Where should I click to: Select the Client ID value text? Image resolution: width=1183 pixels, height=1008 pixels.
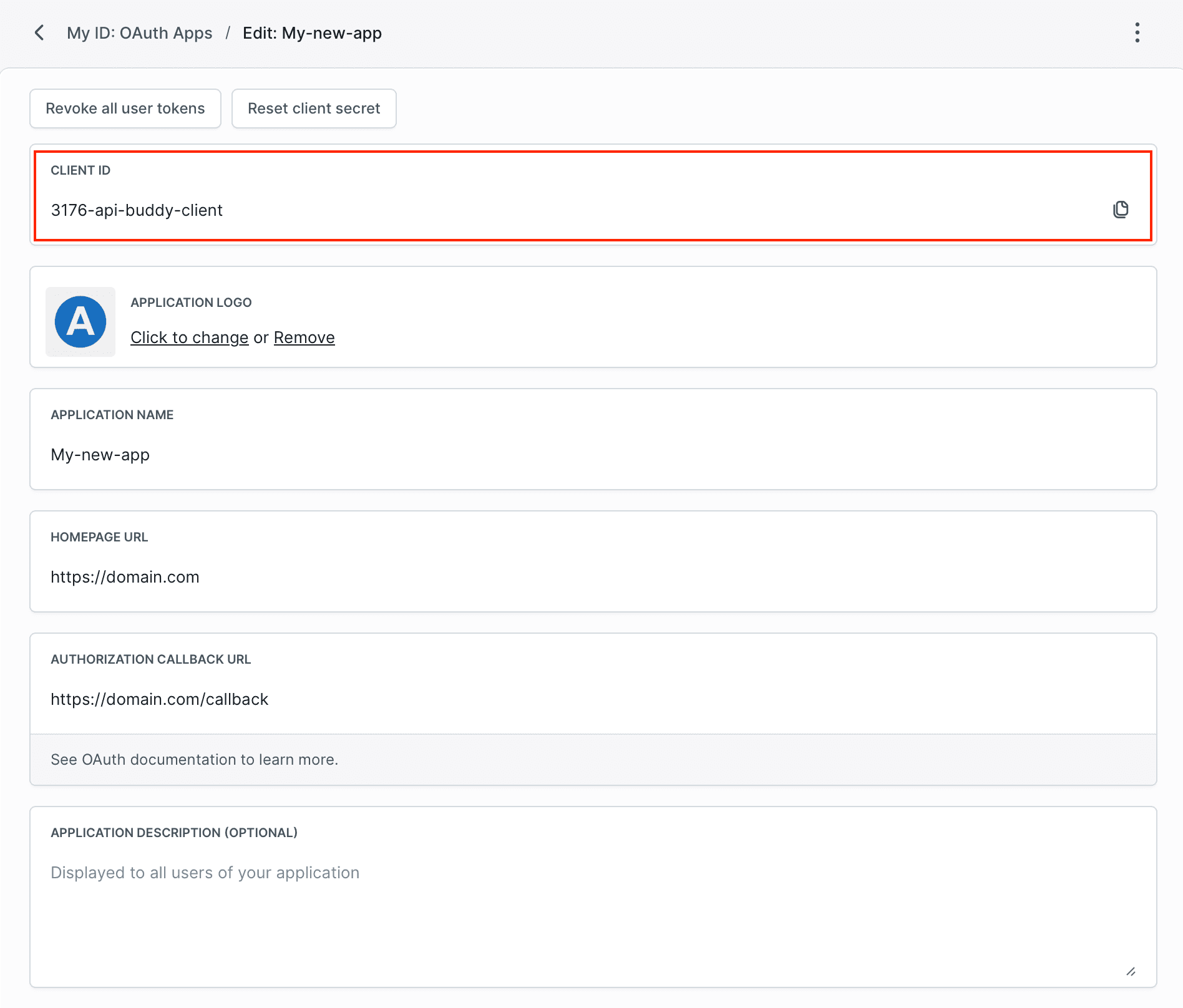(x=137, y=210)
